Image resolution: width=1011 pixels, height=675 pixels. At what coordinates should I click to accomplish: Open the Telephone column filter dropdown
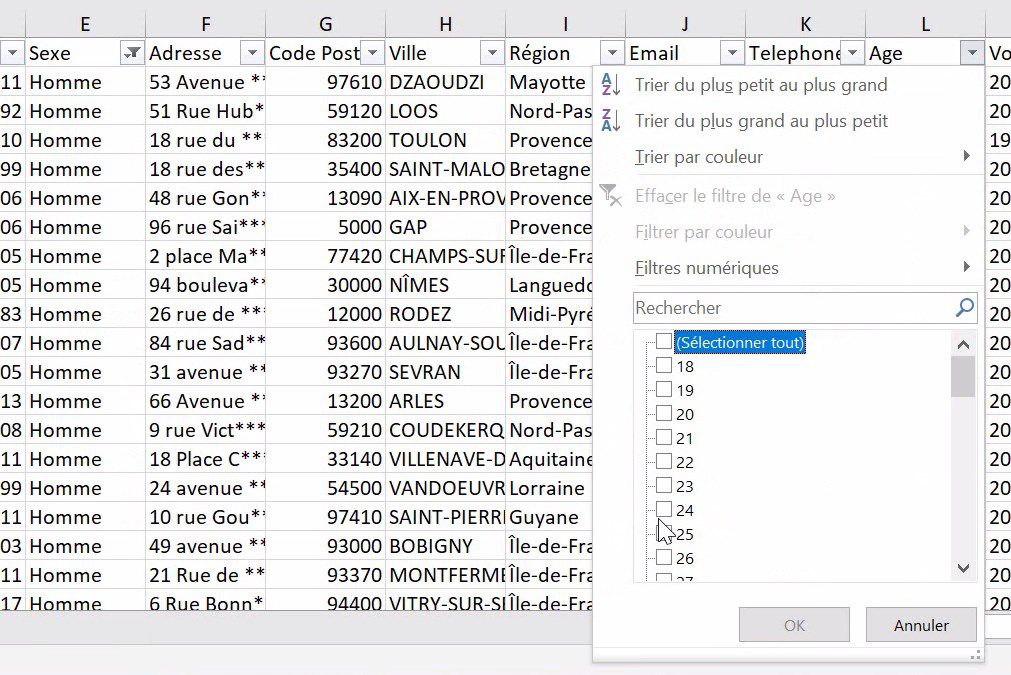pos(851,52)
